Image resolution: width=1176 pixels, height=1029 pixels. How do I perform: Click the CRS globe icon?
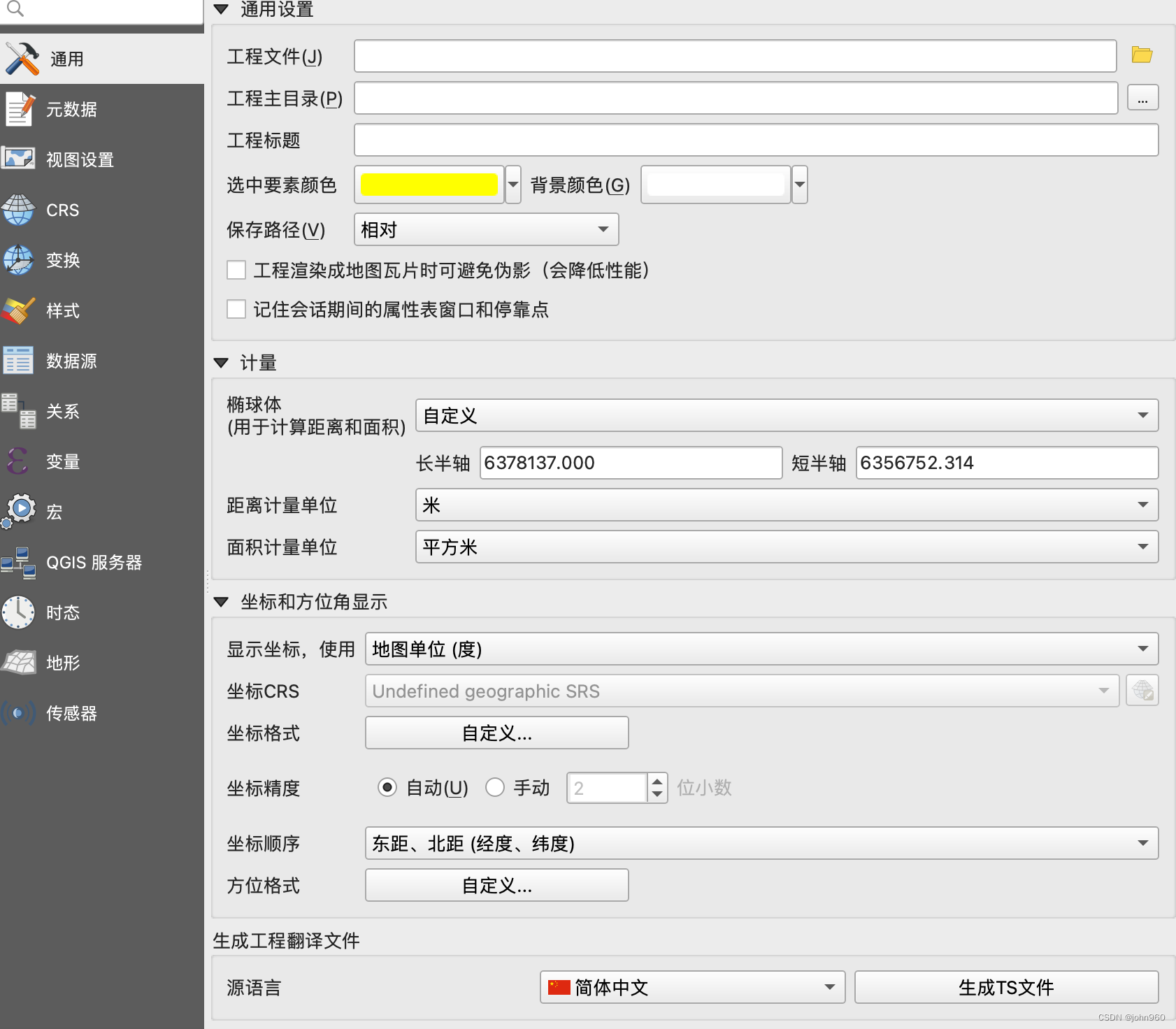[18, 210]
